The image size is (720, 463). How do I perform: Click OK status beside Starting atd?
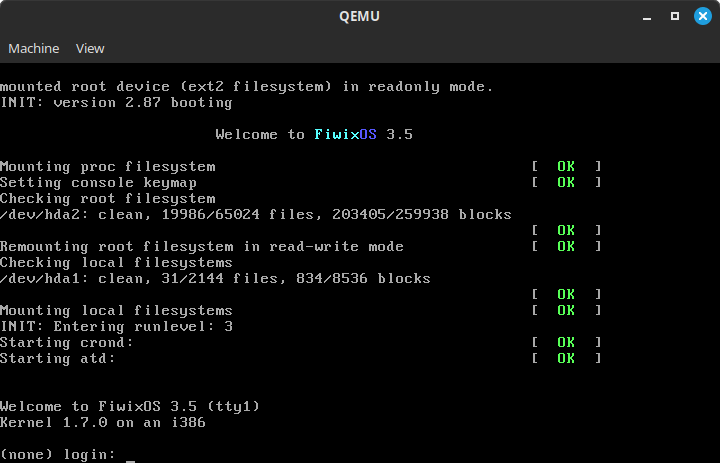(566, 358)
